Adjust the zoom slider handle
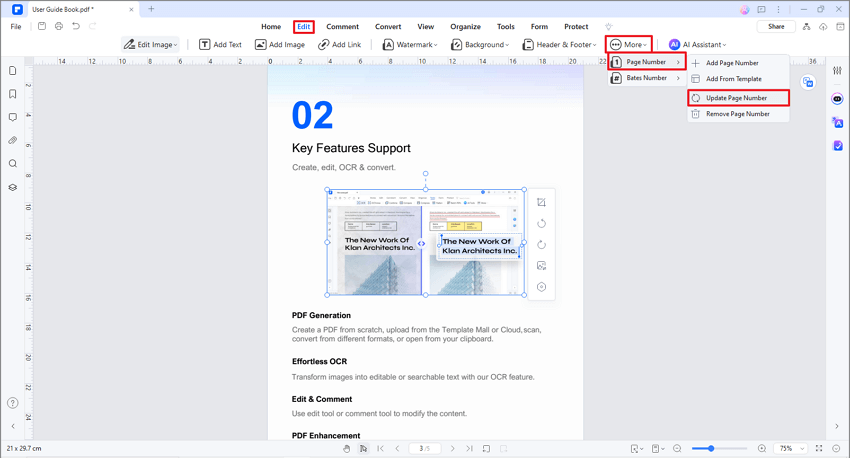 point(711,448)
